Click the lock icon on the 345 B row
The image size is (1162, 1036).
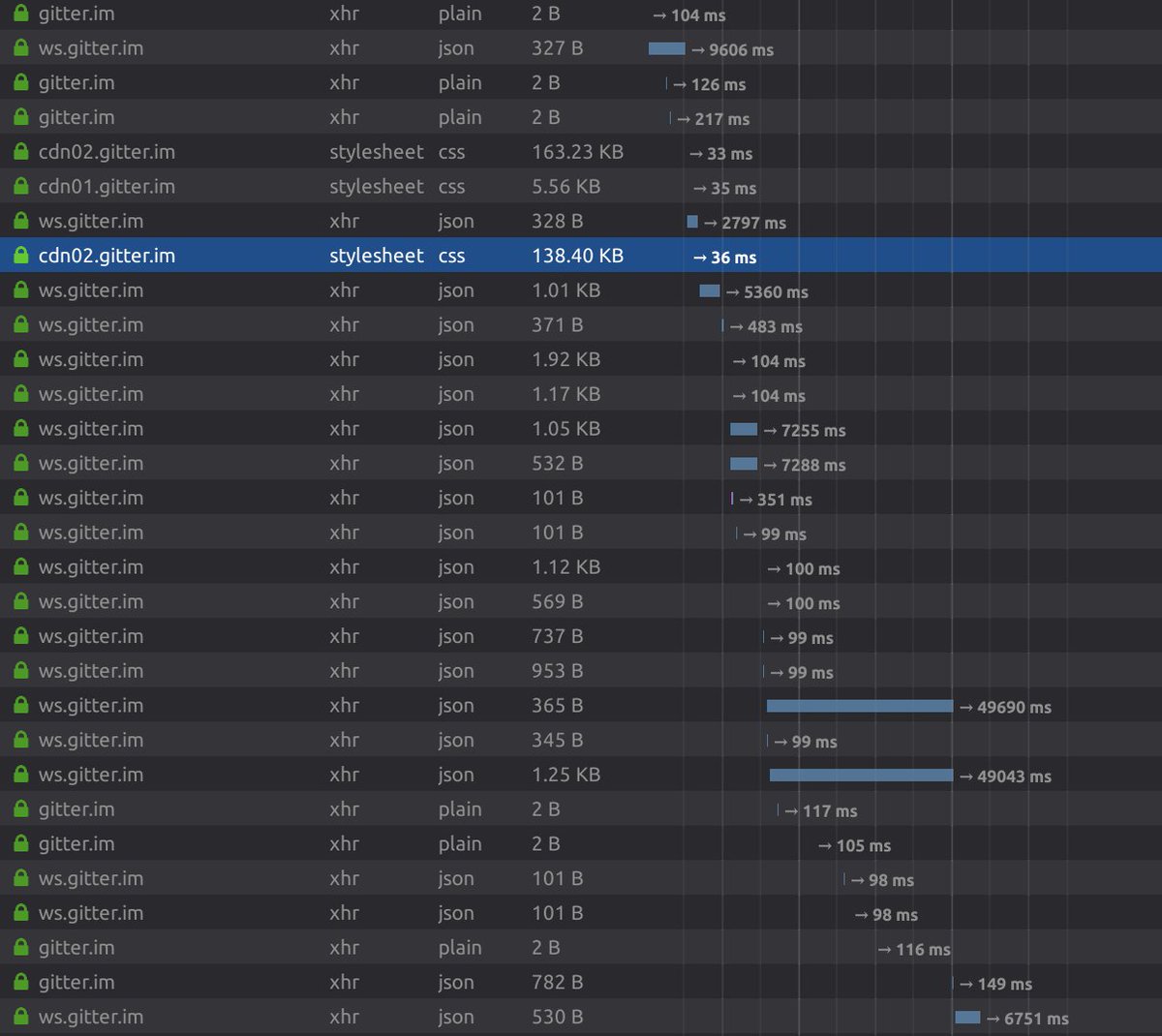tap(20, 740)
